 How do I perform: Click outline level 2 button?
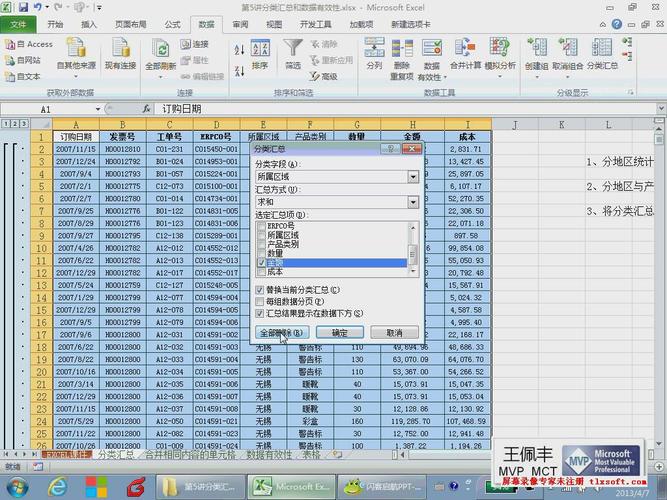pyautogui.click(x=15, y=124)
